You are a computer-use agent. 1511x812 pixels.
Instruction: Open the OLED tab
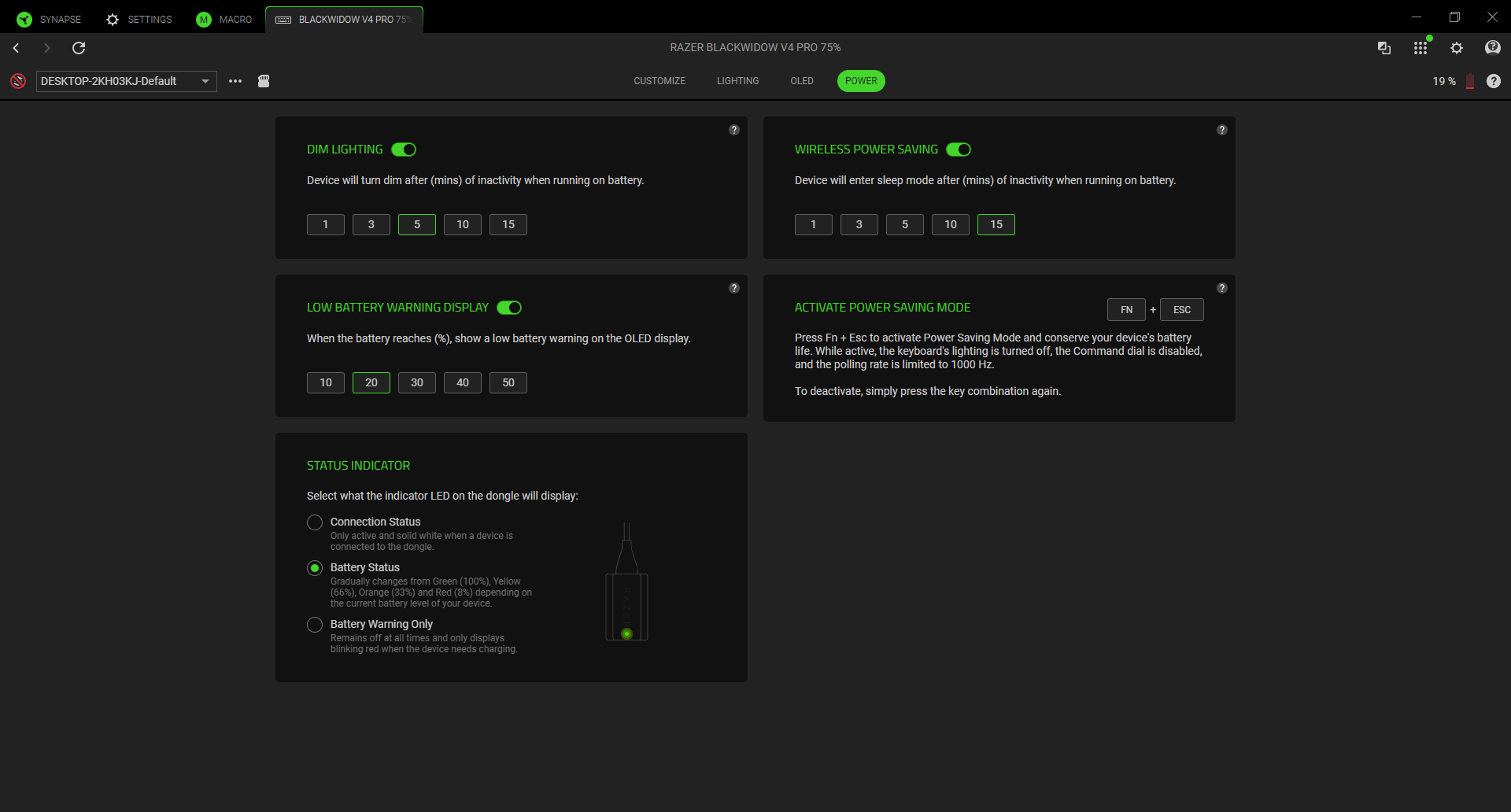(802, 81)
